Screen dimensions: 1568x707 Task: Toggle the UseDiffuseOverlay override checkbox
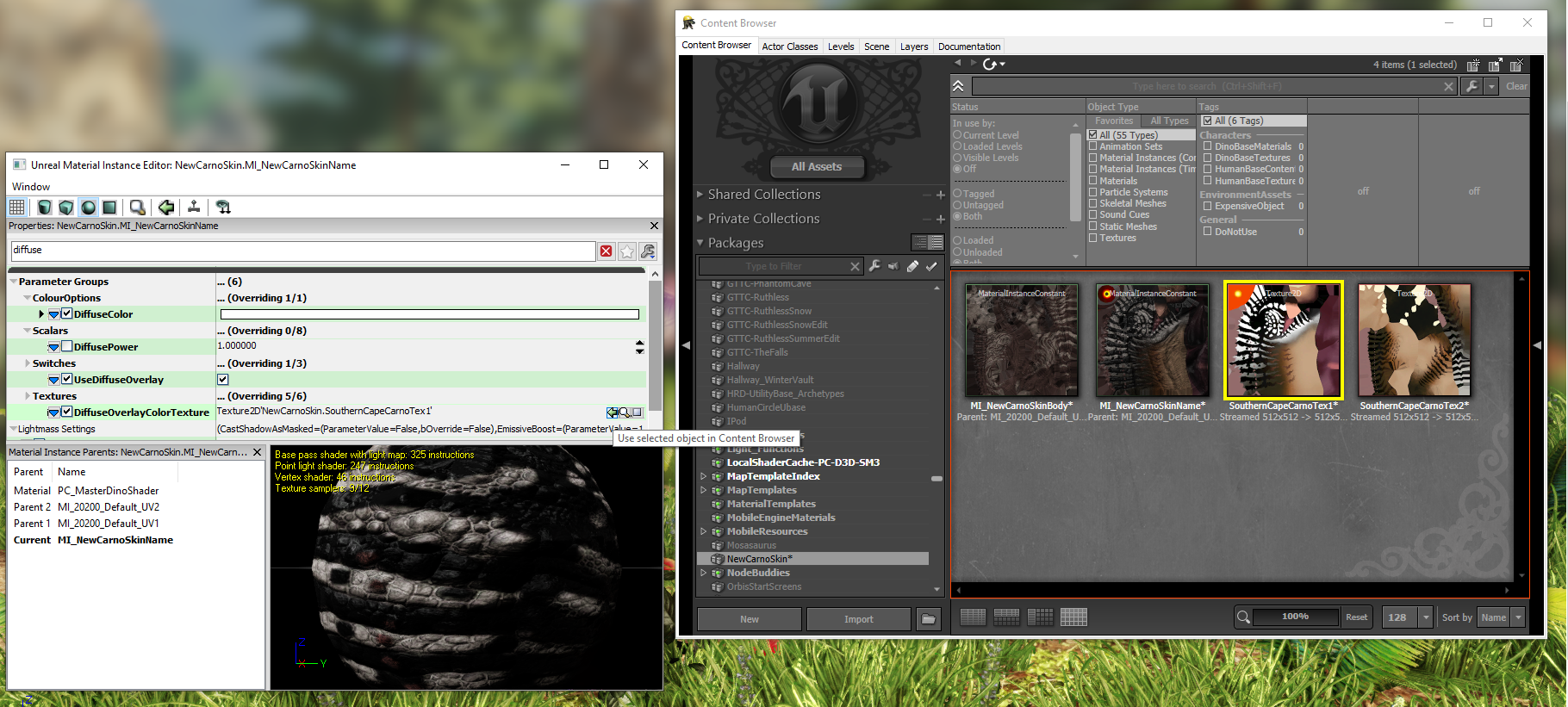click(66, 379)
